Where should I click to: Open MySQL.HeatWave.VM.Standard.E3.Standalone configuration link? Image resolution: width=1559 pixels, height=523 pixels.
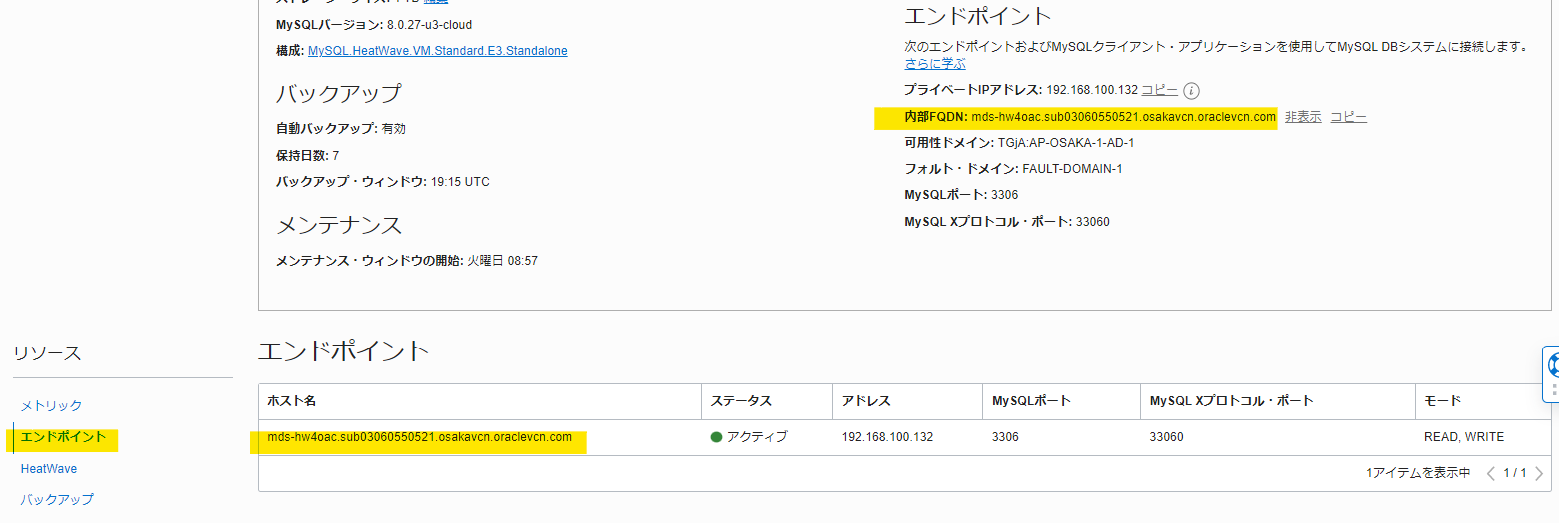coord(437,50)
